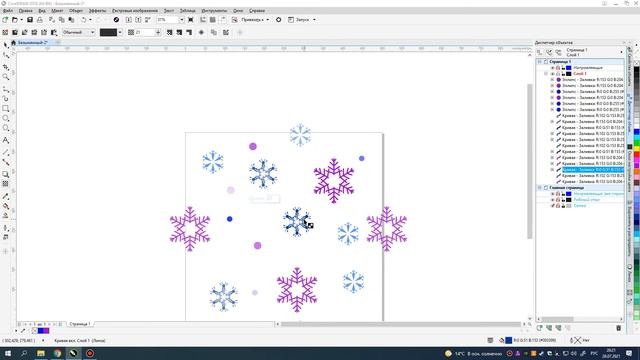Screen dimensions: 640x360
Task: Click the Full-screen preview icon
Action: point(191,20)
